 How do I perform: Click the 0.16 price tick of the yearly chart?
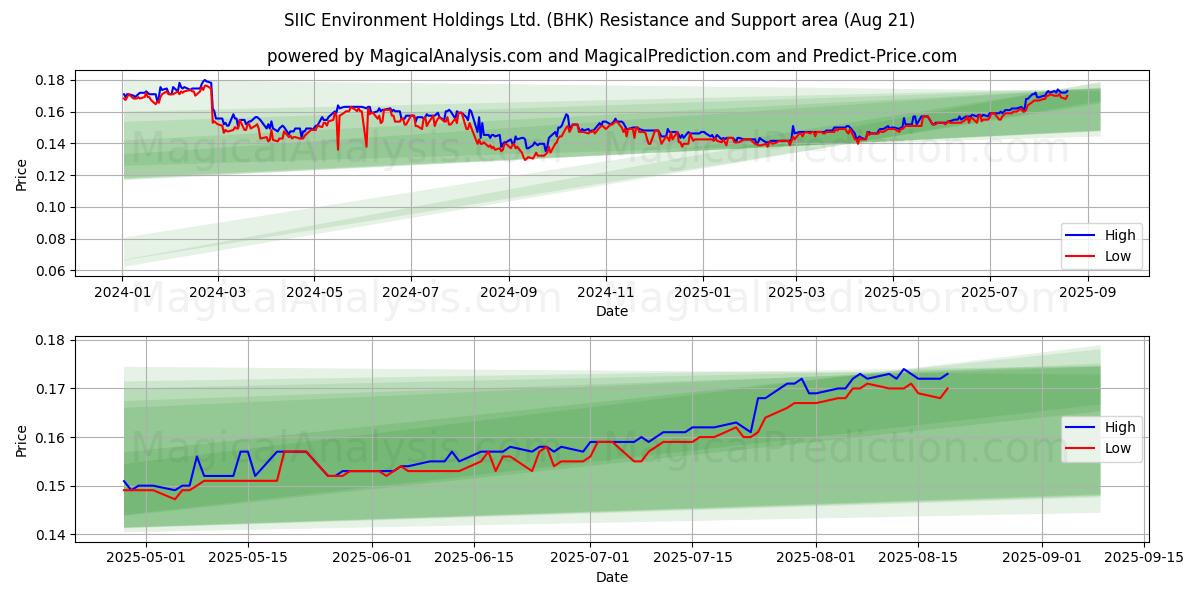[51, 113]
